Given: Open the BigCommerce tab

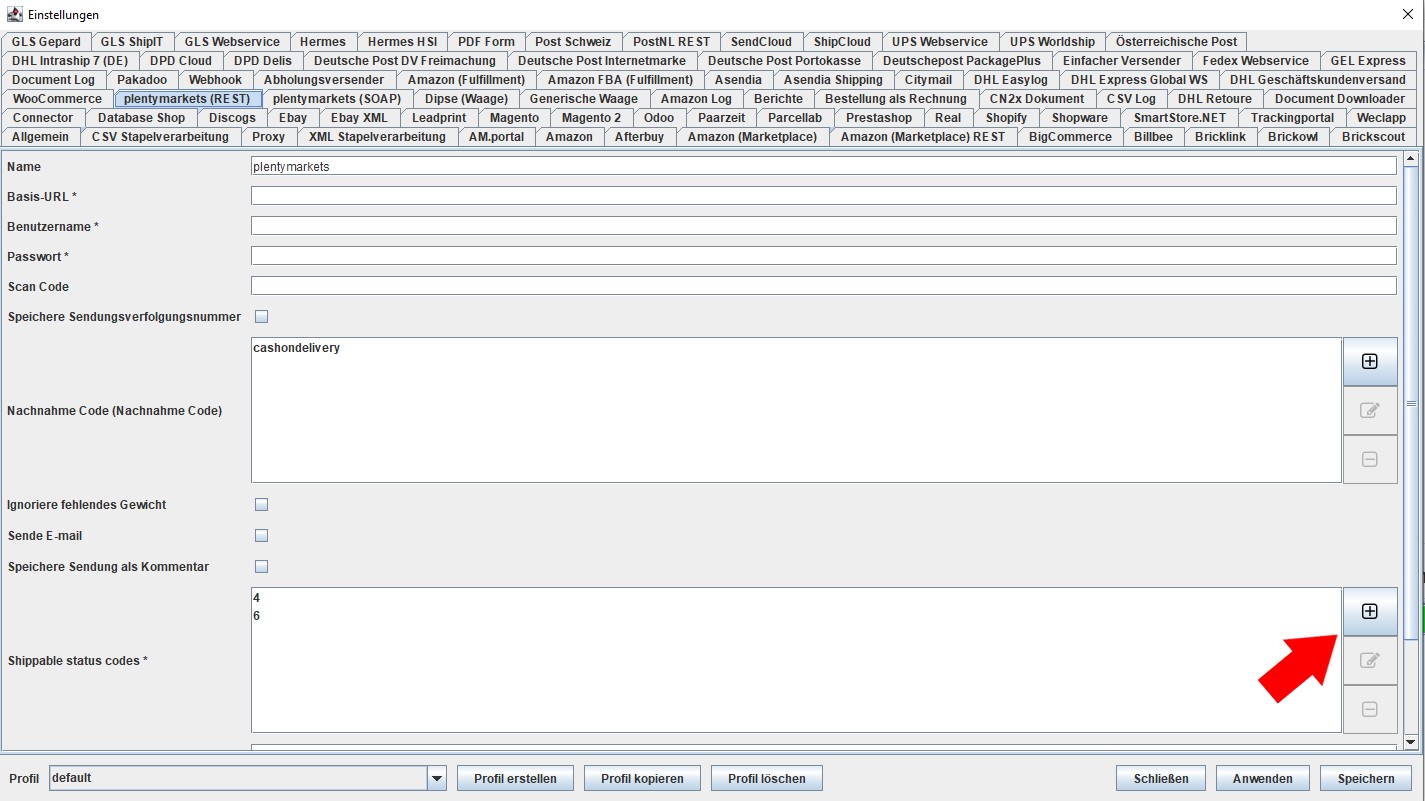Looking at the screenshot, I should tap(1070, 137).
